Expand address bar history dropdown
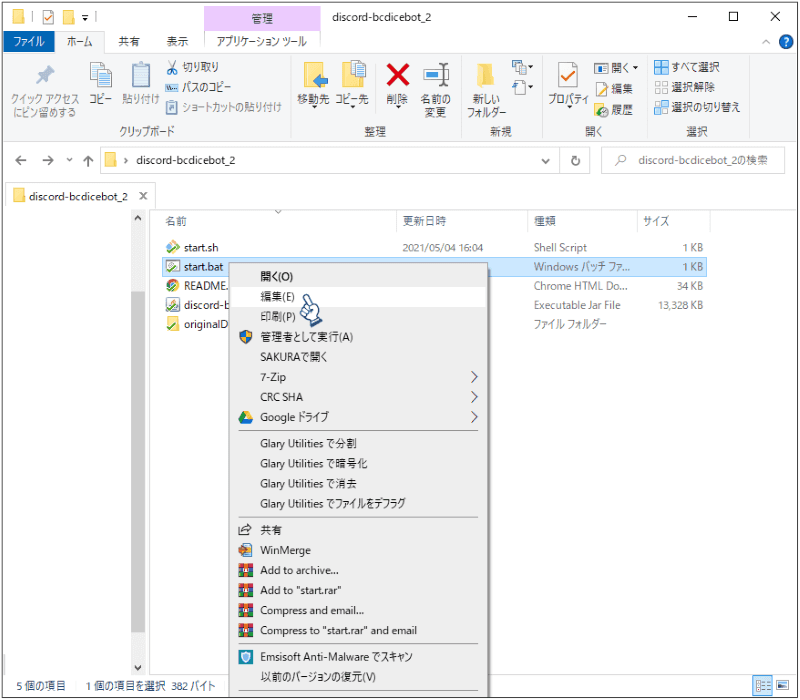Viewport: 800px width, 700px height. point(545,161)
